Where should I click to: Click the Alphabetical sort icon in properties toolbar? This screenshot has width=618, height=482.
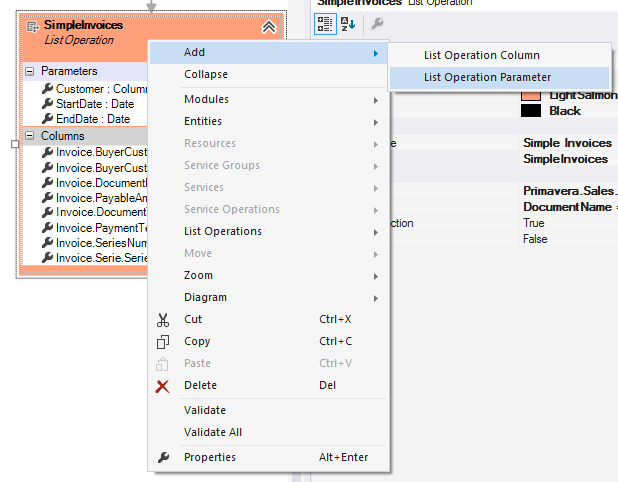click(348, 24)
